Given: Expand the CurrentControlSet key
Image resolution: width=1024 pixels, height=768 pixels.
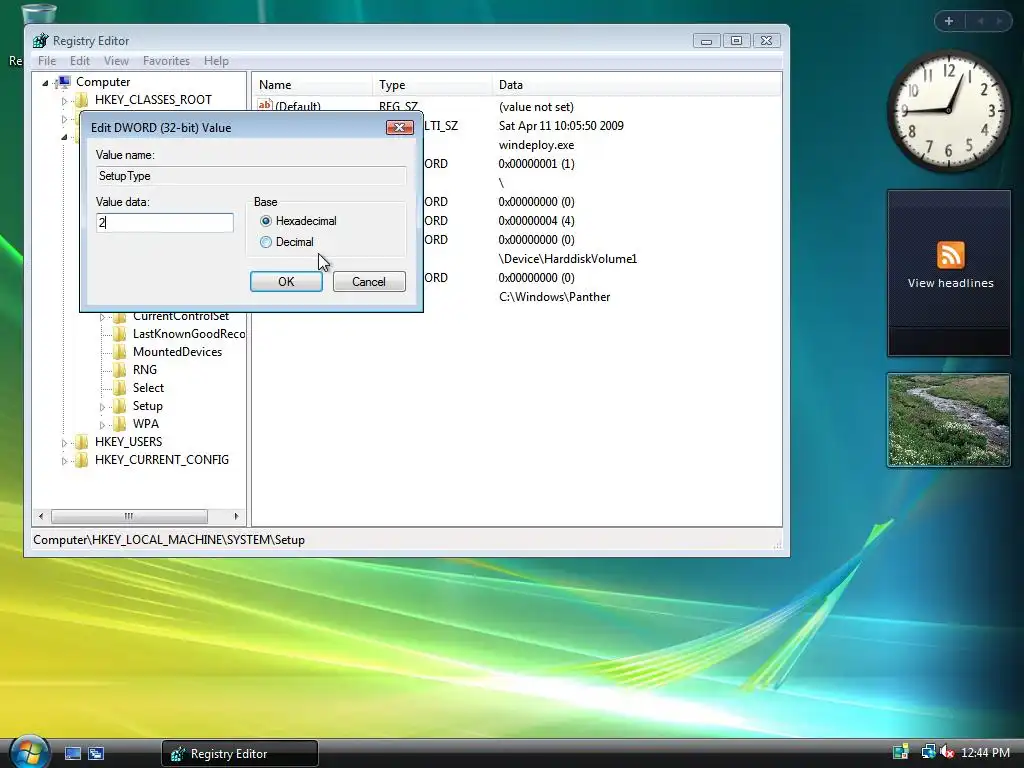Looking at the screenshot, I should (x=103, y=317).
